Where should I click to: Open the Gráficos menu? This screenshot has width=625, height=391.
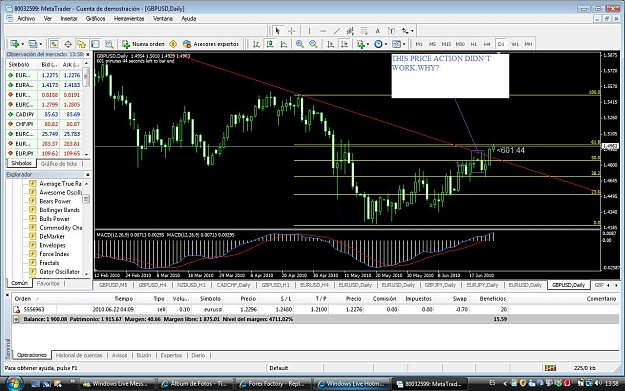click(x=96, y=18)
